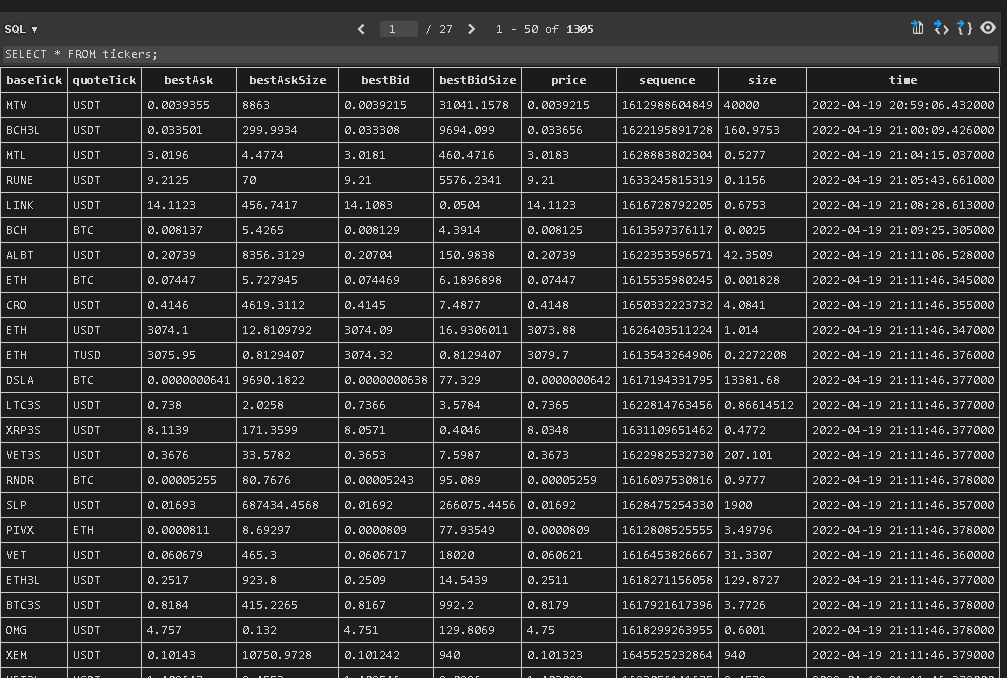Sort by the bestAsk column header

[188, 80]
